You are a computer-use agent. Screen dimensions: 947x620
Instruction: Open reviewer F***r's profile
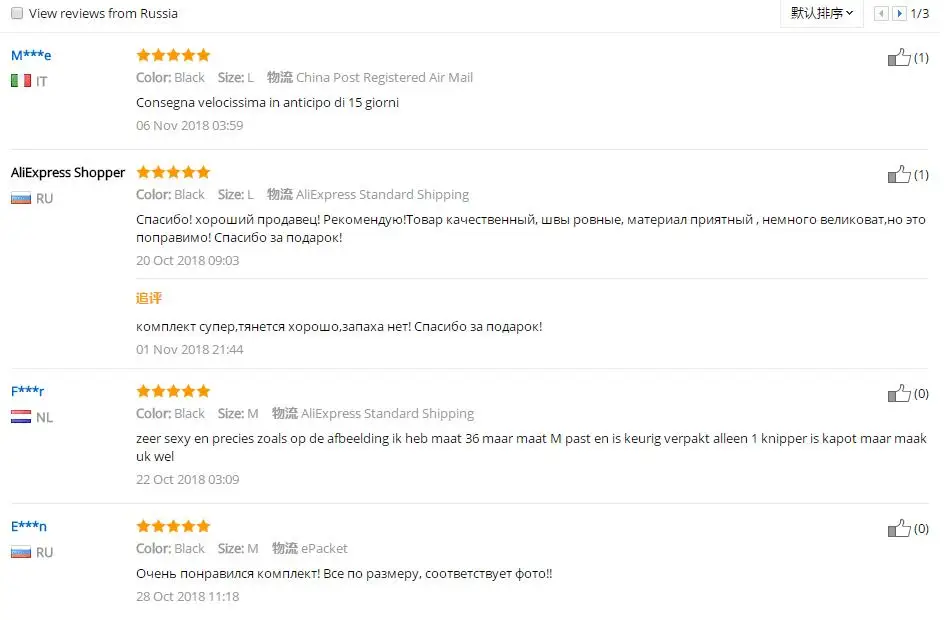tap(27, 391)
